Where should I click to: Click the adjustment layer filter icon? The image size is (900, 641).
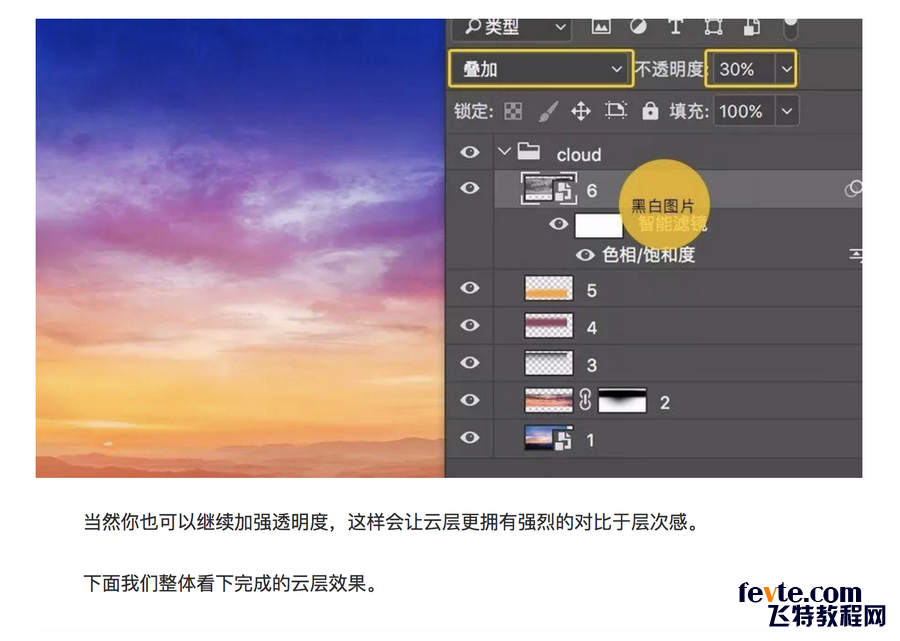[x=638, y=26]
